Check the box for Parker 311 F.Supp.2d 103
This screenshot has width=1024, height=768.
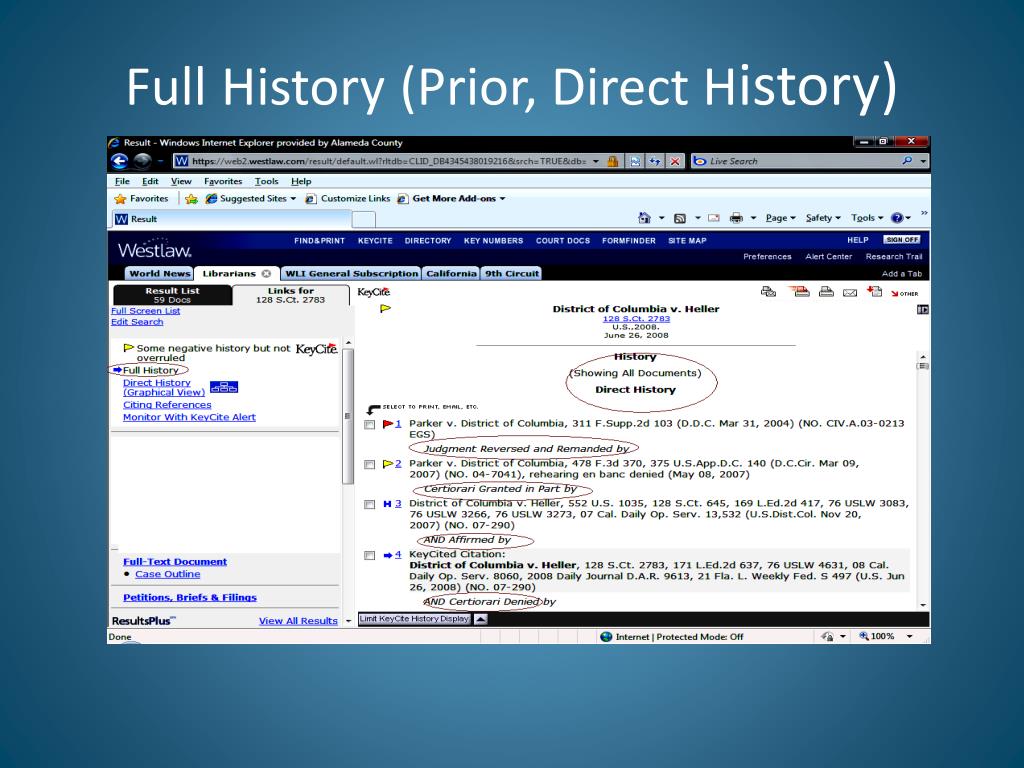click(x=370, y=424)
